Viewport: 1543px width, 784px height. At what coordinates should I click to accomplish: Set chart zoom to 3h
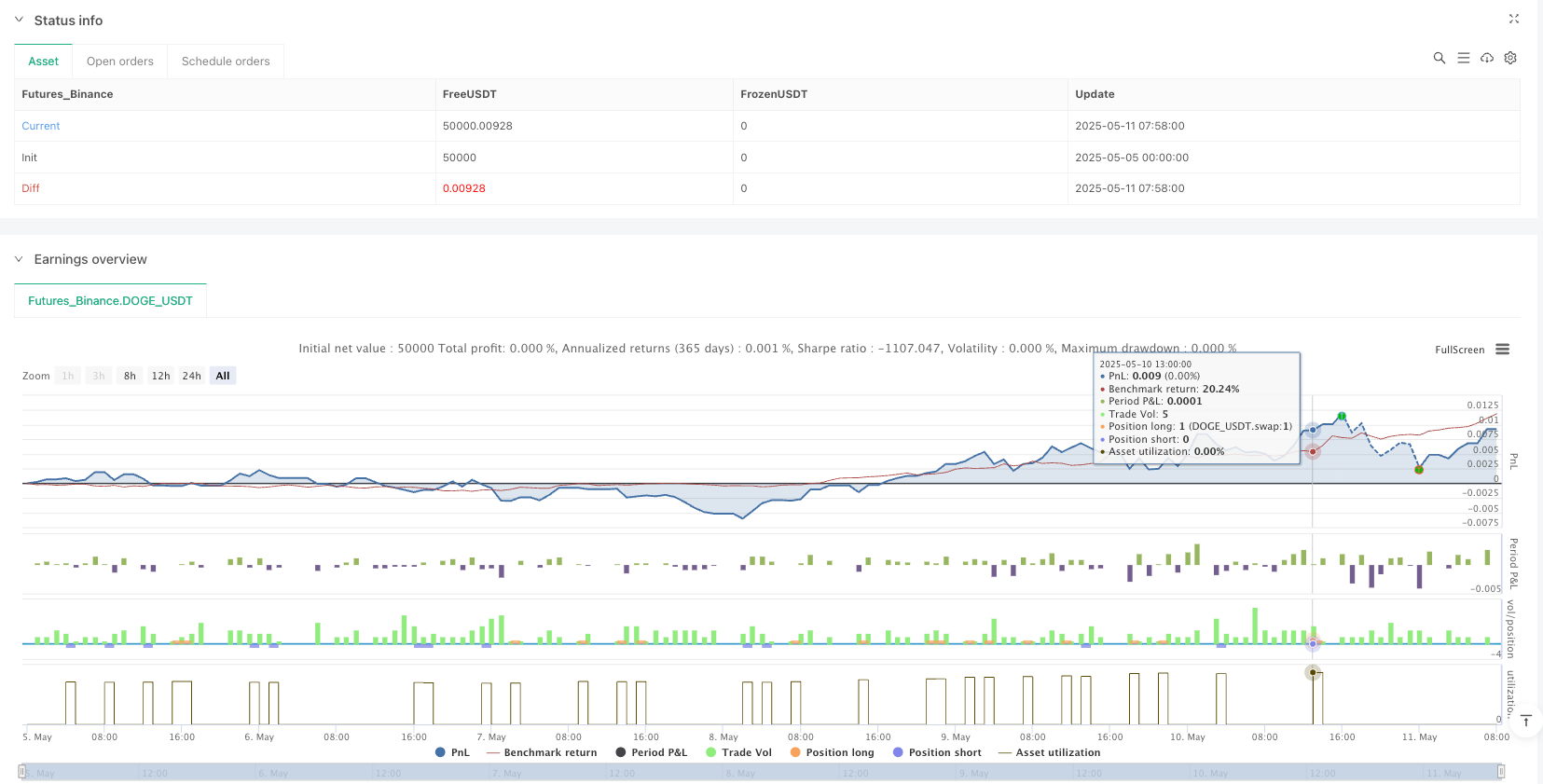tap(98, 376)
